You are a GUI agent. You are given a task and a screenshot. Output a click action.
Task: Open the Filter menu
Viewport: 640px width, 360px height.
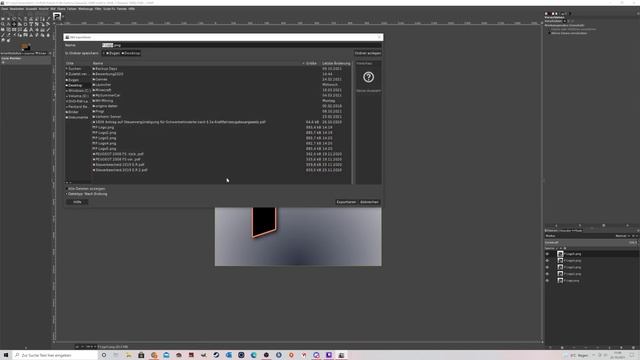tap(98, 9)
